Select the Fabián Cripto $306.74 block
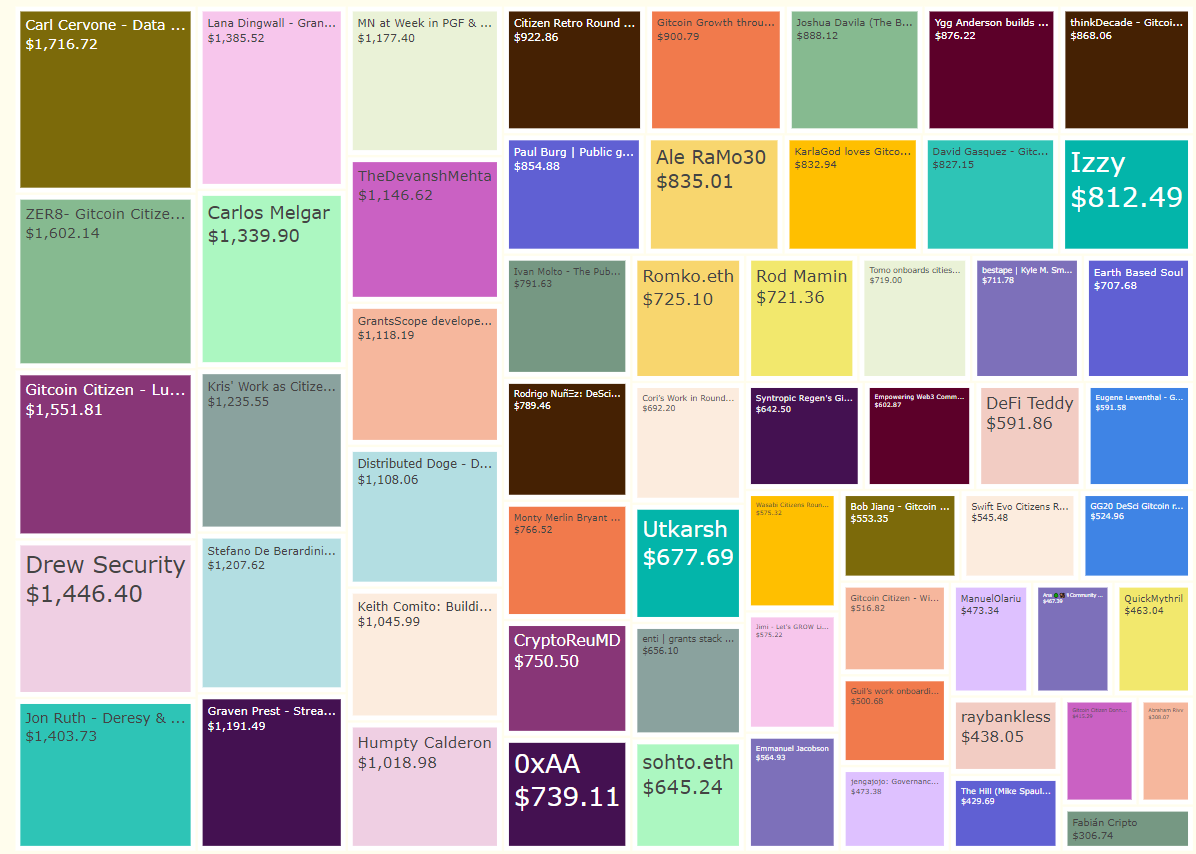 pos(1127,828)
